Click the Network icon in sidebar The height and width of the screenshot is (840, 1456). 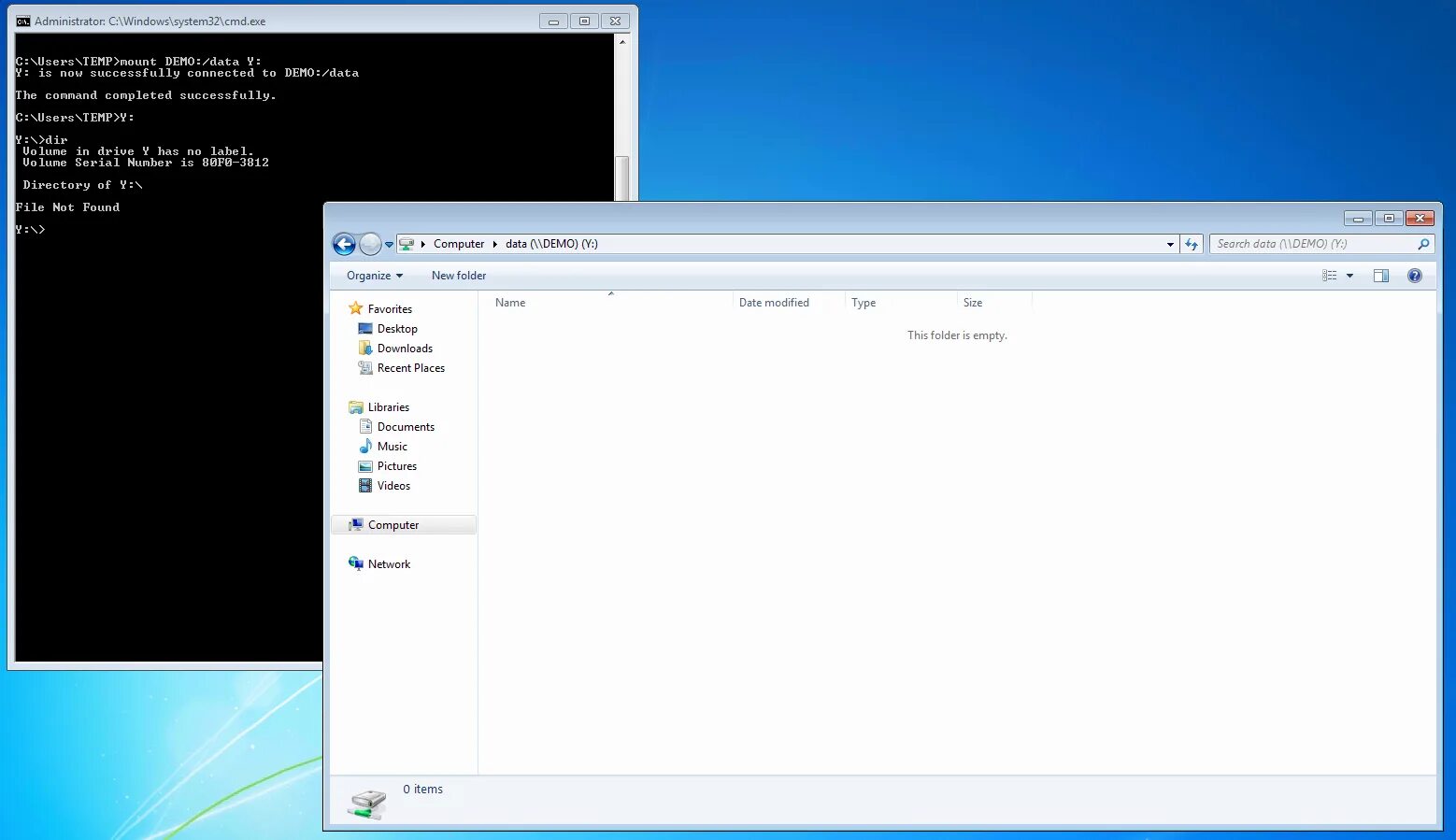click(355, 563)
